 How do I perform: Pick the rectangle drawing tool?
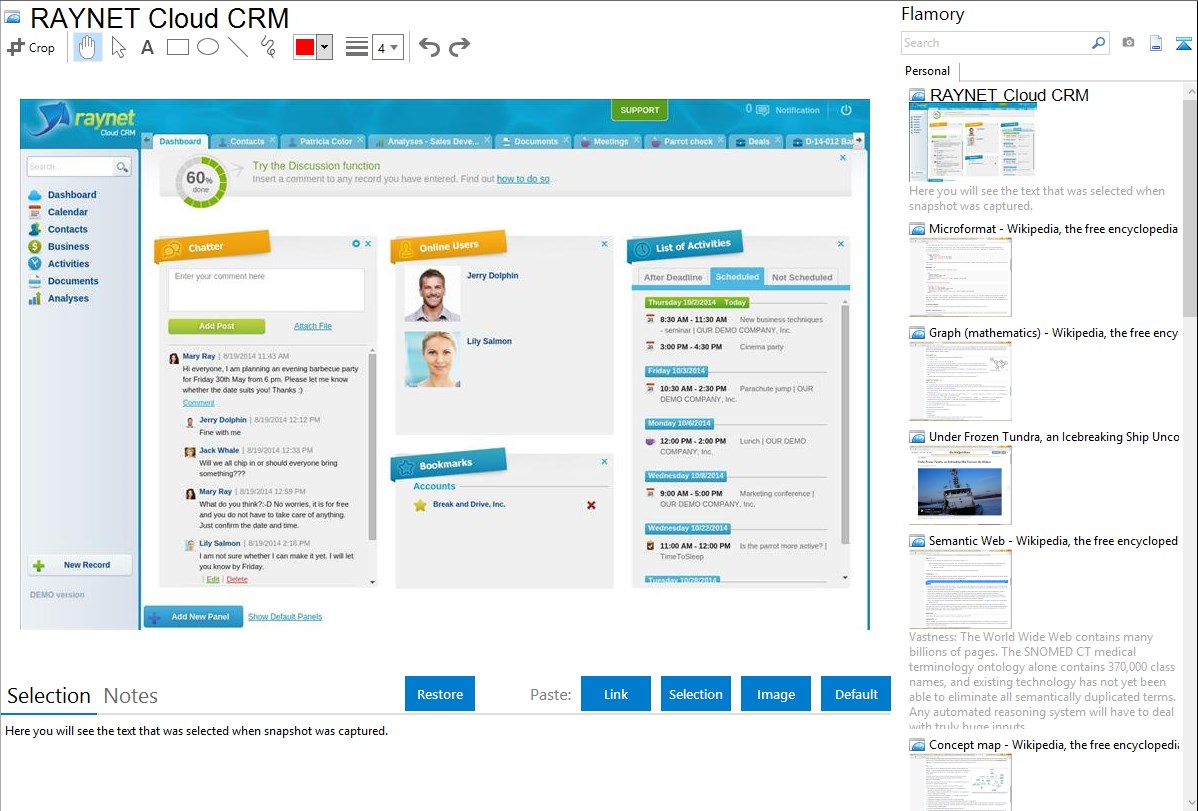177,47
